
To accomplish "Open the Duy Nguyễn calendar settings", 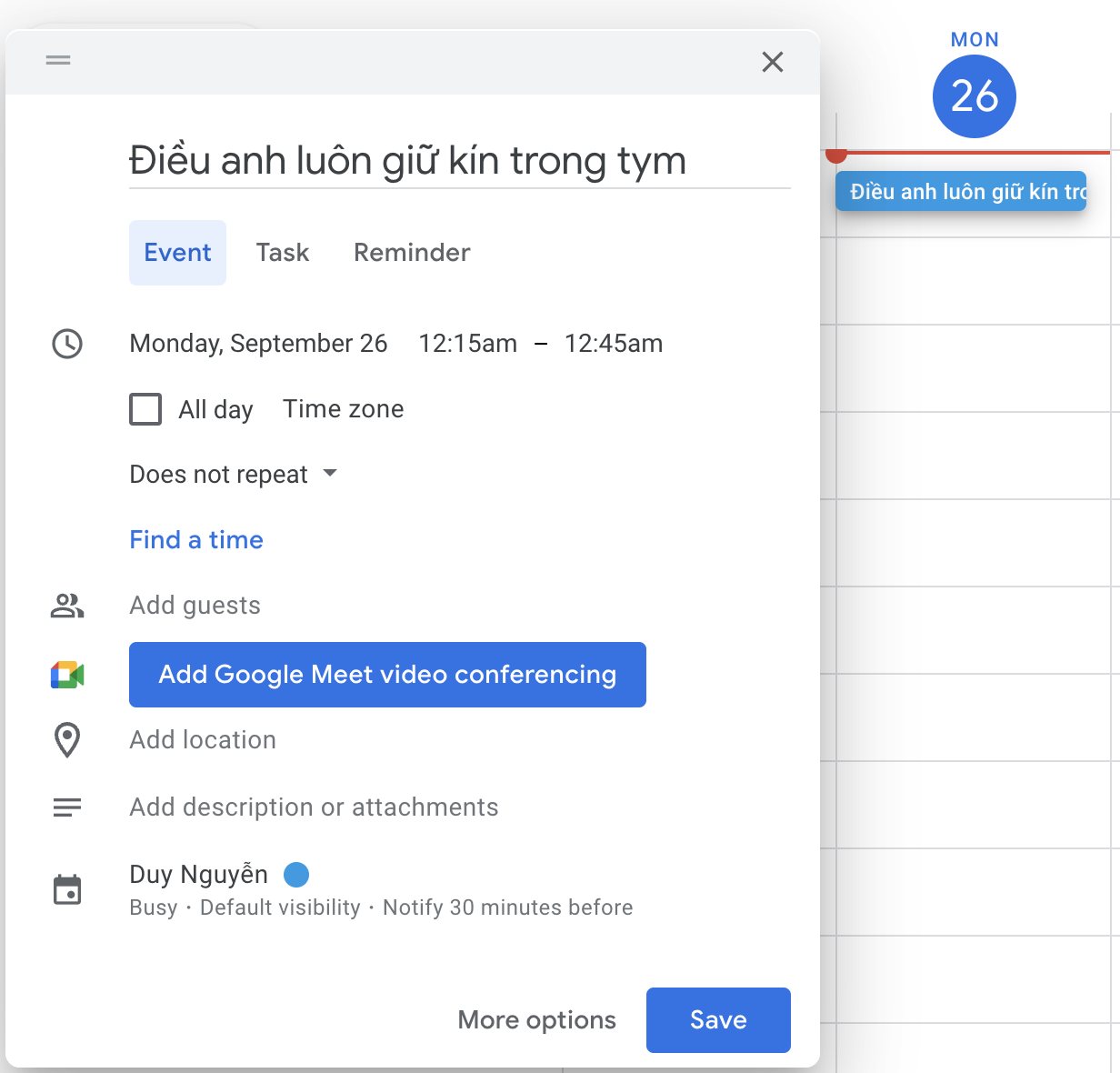I will (x=199, y=875).
